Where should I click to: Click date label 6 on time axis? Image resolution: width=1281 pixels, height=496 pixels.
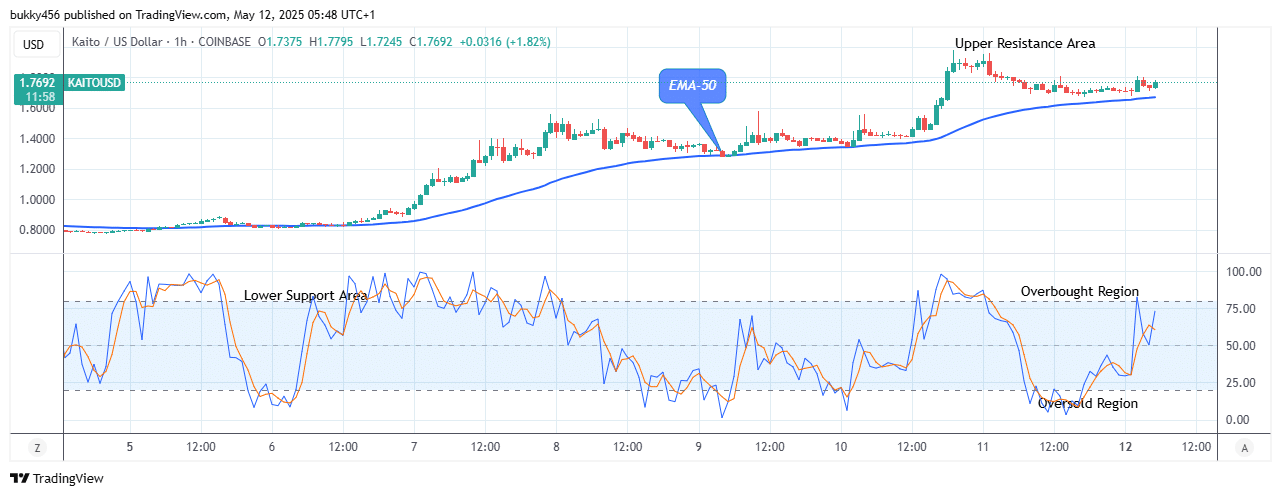pyautogui.click(x=272, y=448)
